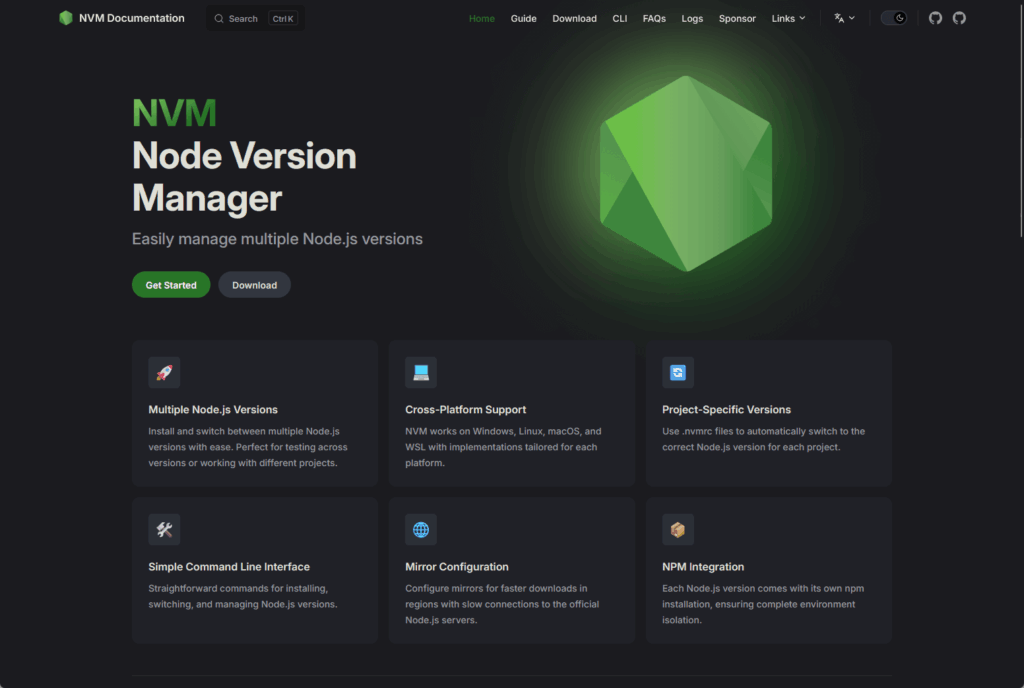Click the gray Download hero button
The height and width of the screenshot is (688, 1024).
254,285
